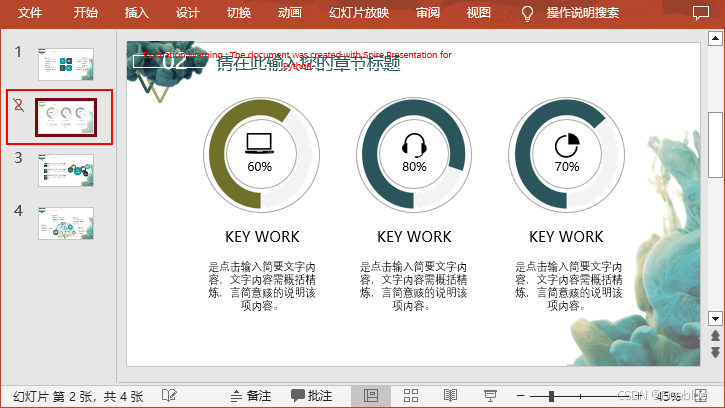Switch to Normal view in status bar

pos(371,396)
